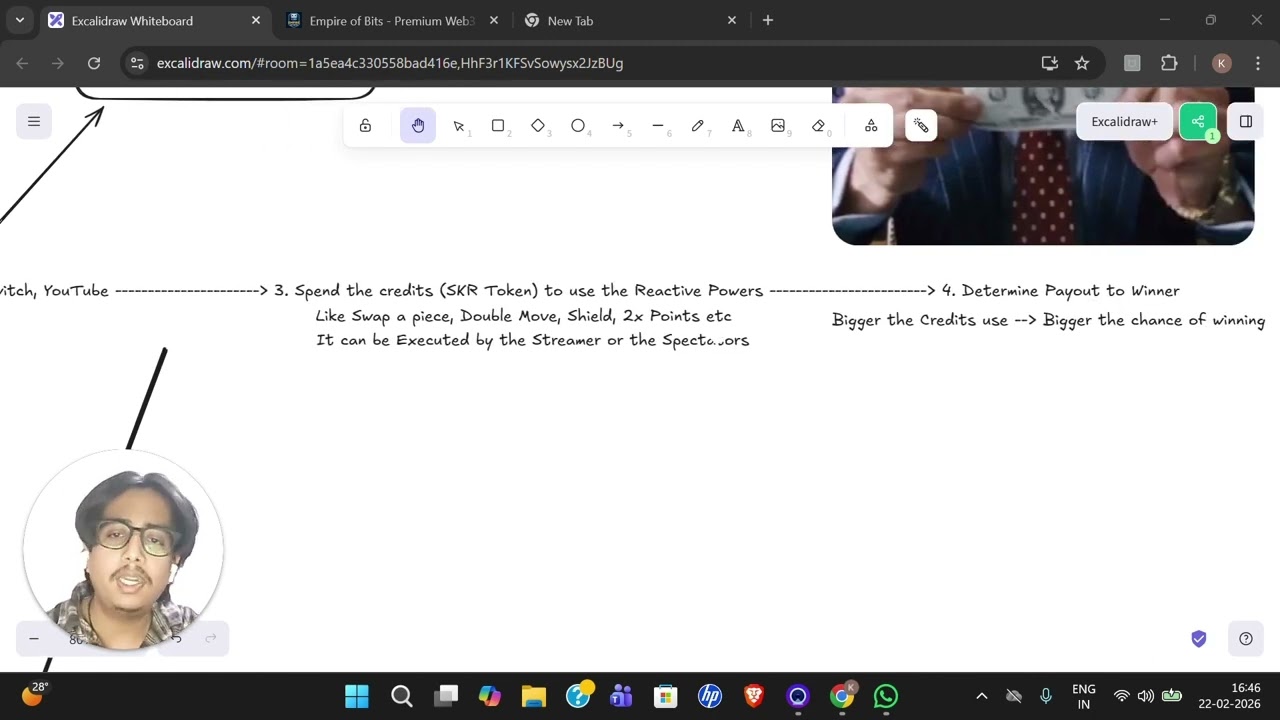Select the Diamond shape tool
Image resolution: width=1280 pixels, height=720 pixels.
[538, 126]
